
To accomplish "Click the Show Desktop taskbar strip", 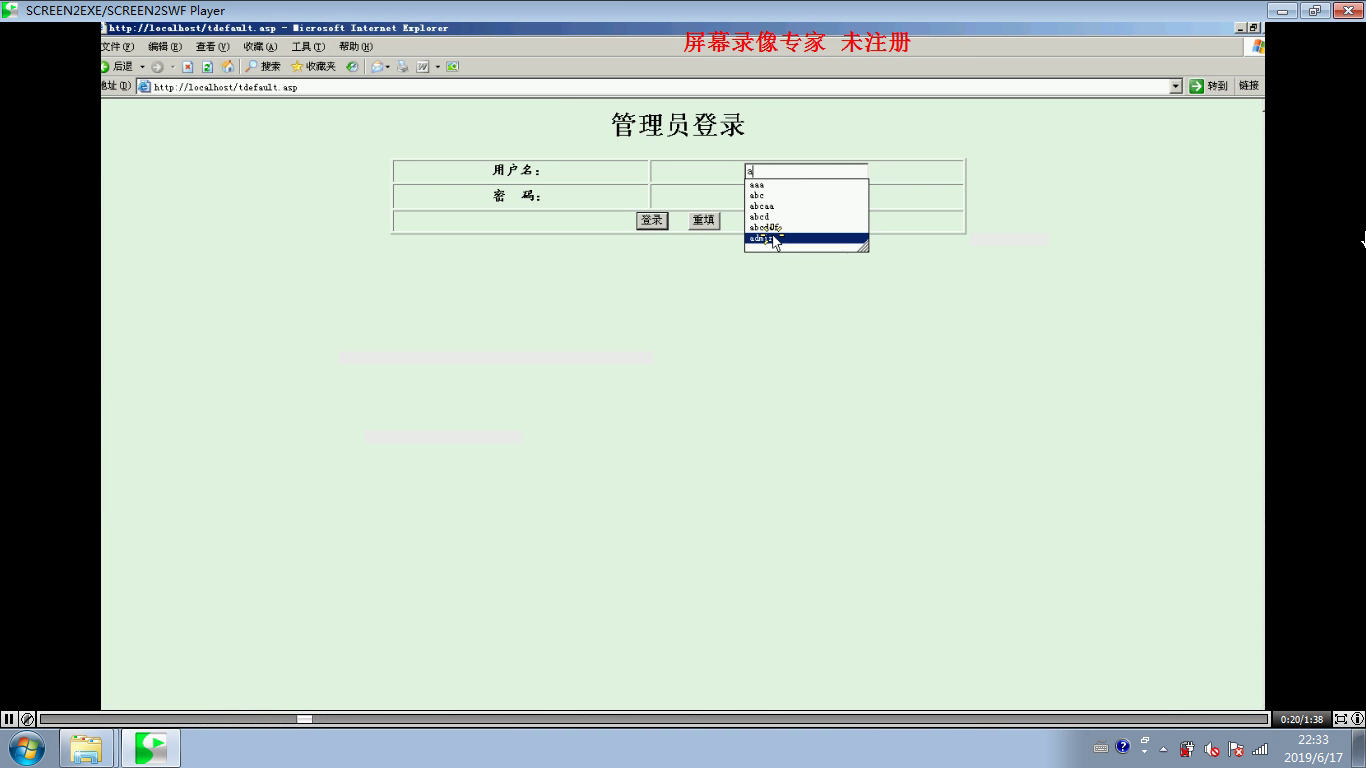I will click(x=1359, y=749).
